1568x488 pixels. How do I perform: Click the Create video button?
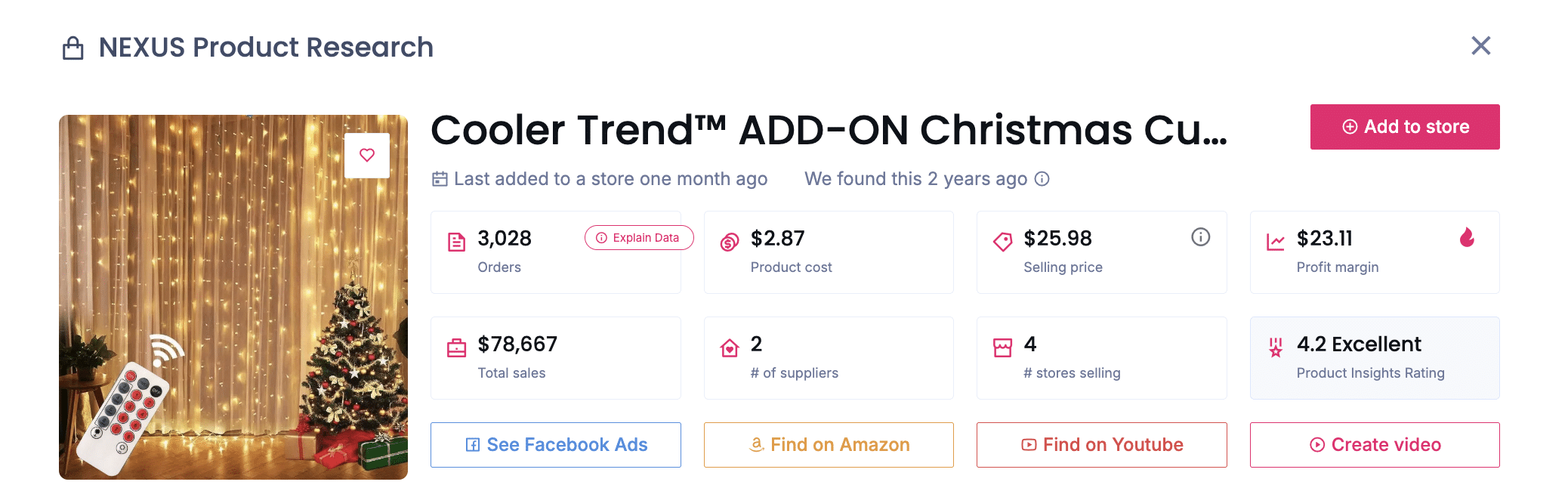point(1375,445)
